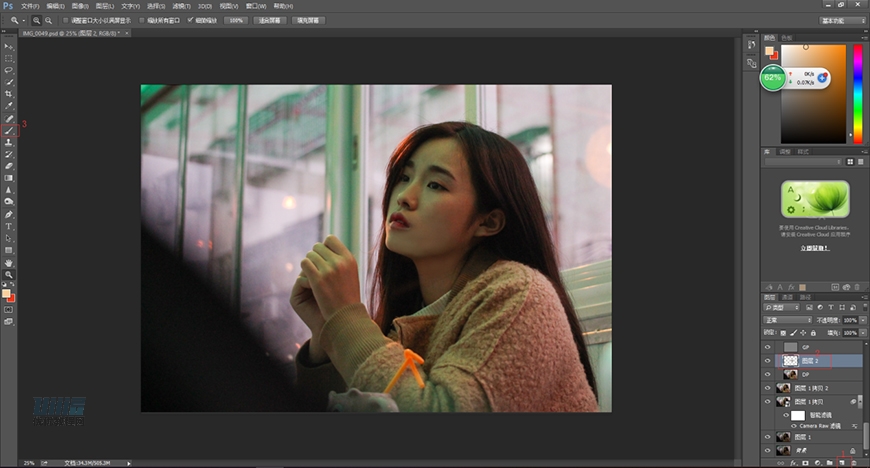This screenshot has height=468, width=870.
Task: Select the Move tool
Action: [x=9, y=46]
